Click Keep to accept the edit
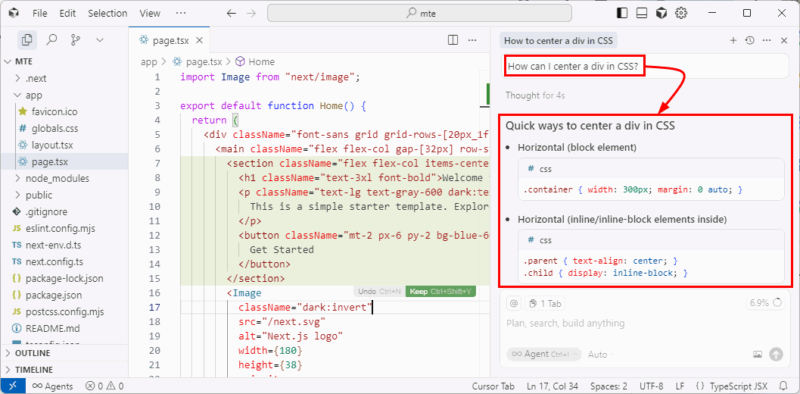 441,291
